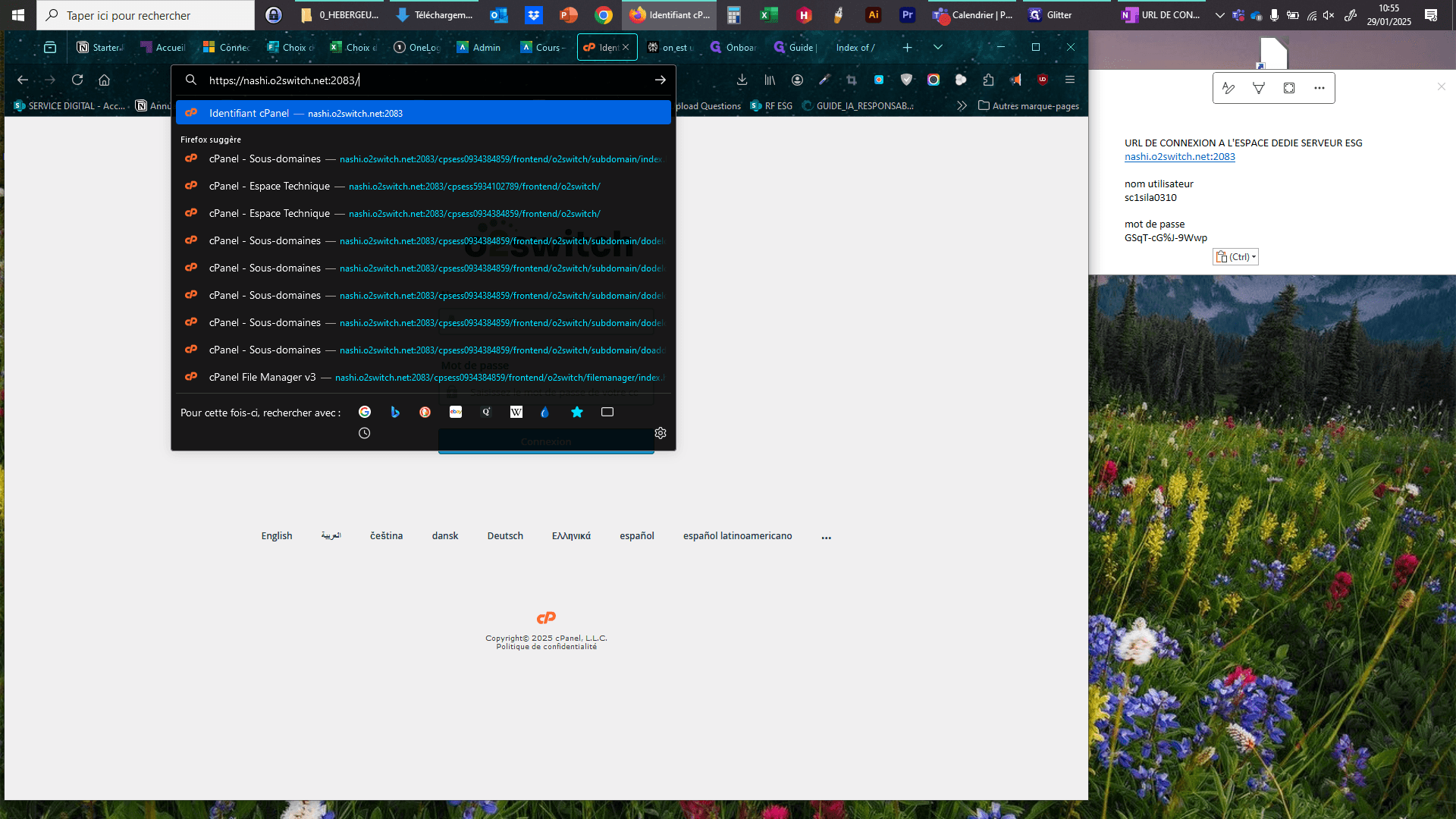Open a new Firefox tab

[x=907, y=47]
